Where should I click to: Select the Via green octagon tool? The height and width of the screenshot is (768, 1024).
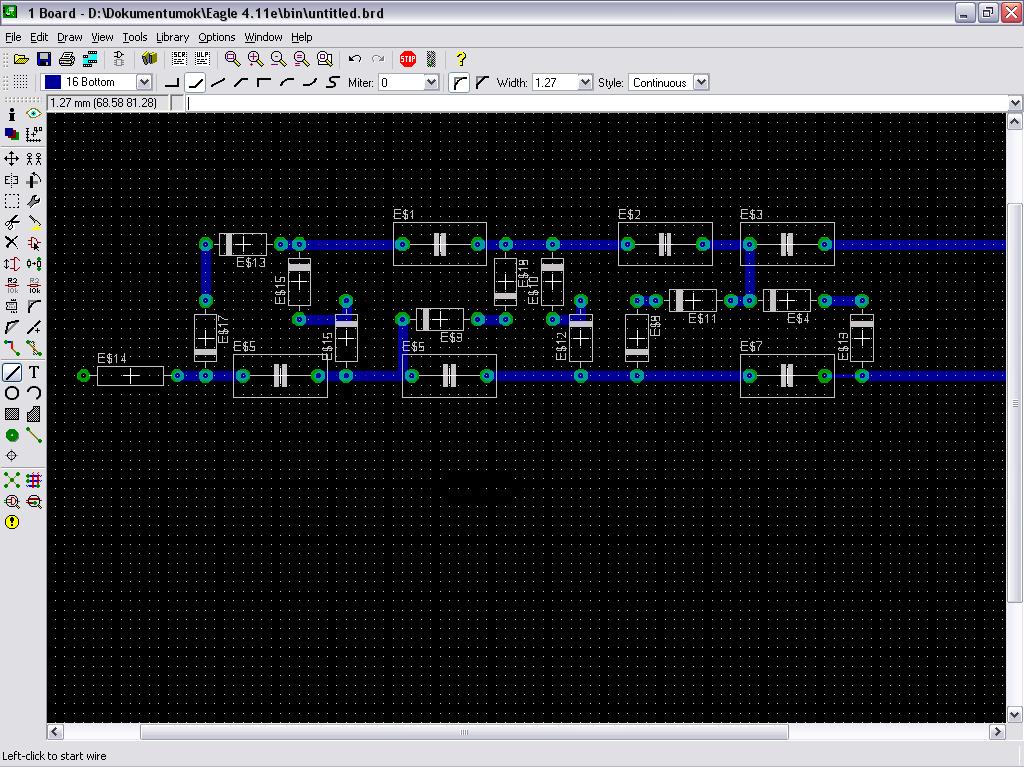pos(12,435)
